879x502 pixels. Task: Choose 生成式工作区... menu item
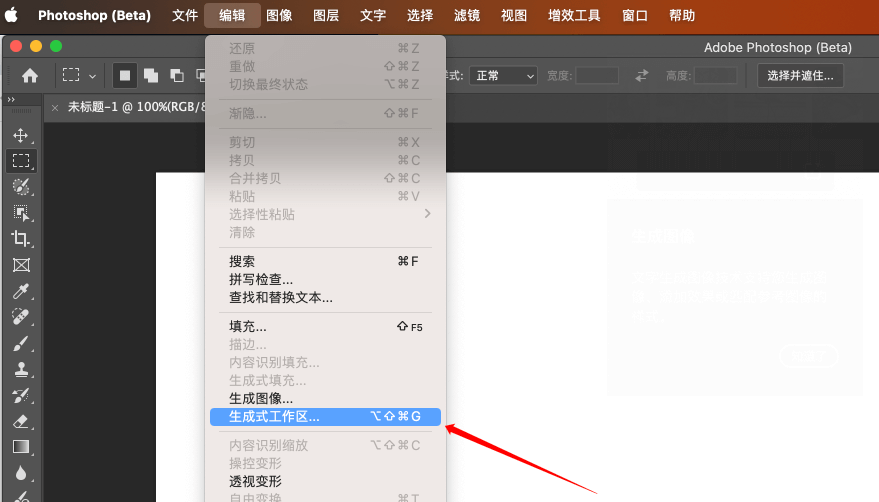click(x=325, y=417)
